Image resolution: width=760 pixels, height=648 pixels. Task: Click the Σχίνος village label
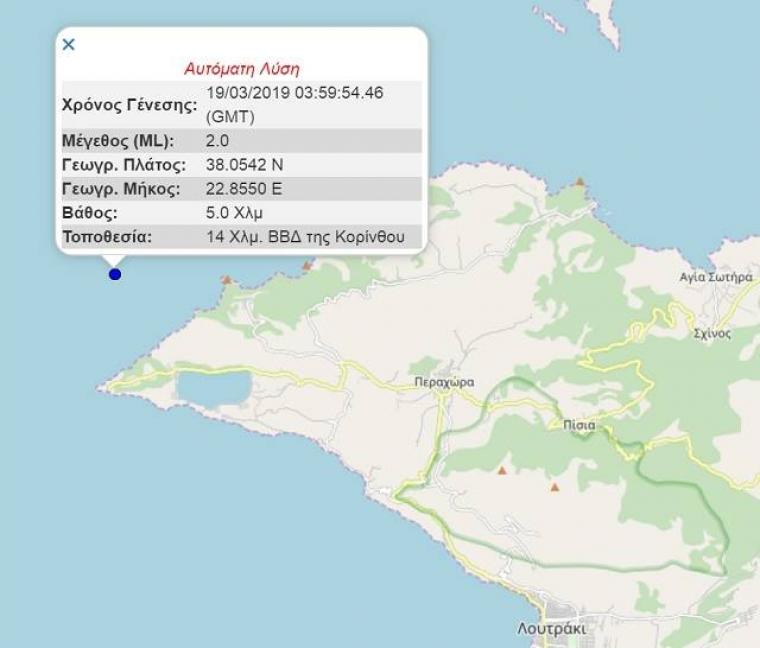coord(712,333)
